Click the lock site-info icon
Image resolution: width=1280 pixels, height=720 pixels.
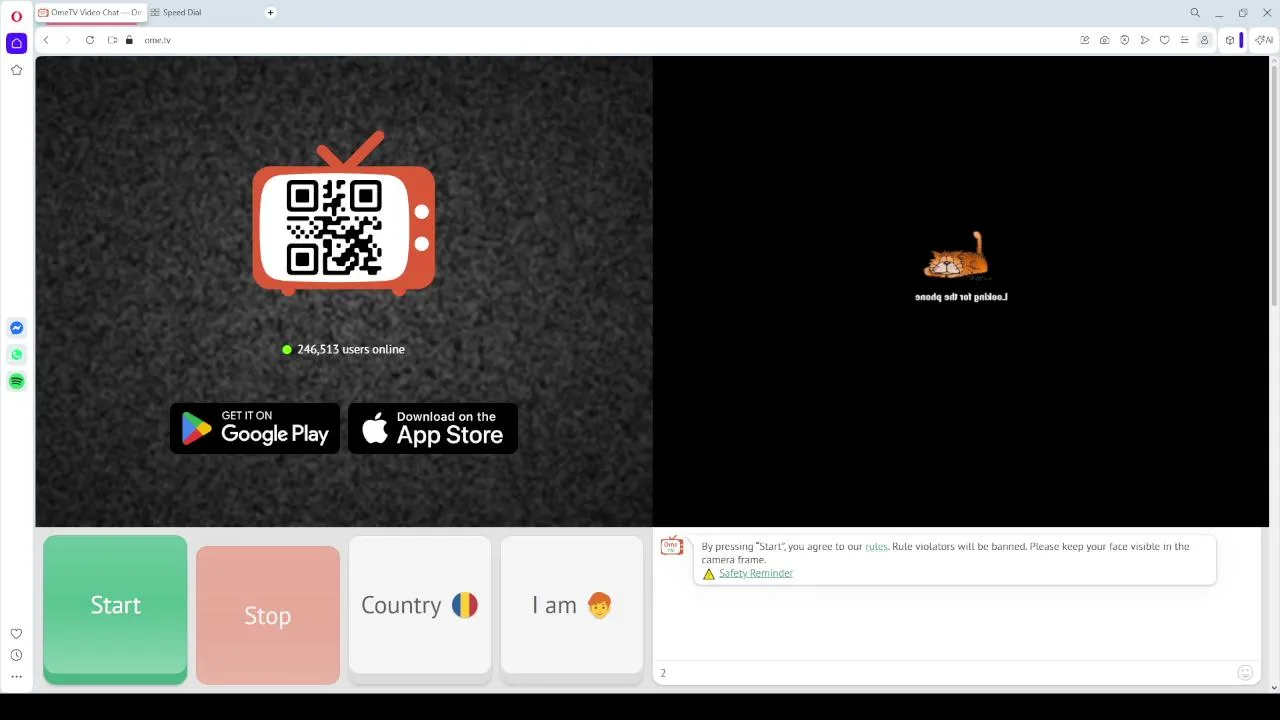click(129, 40)
